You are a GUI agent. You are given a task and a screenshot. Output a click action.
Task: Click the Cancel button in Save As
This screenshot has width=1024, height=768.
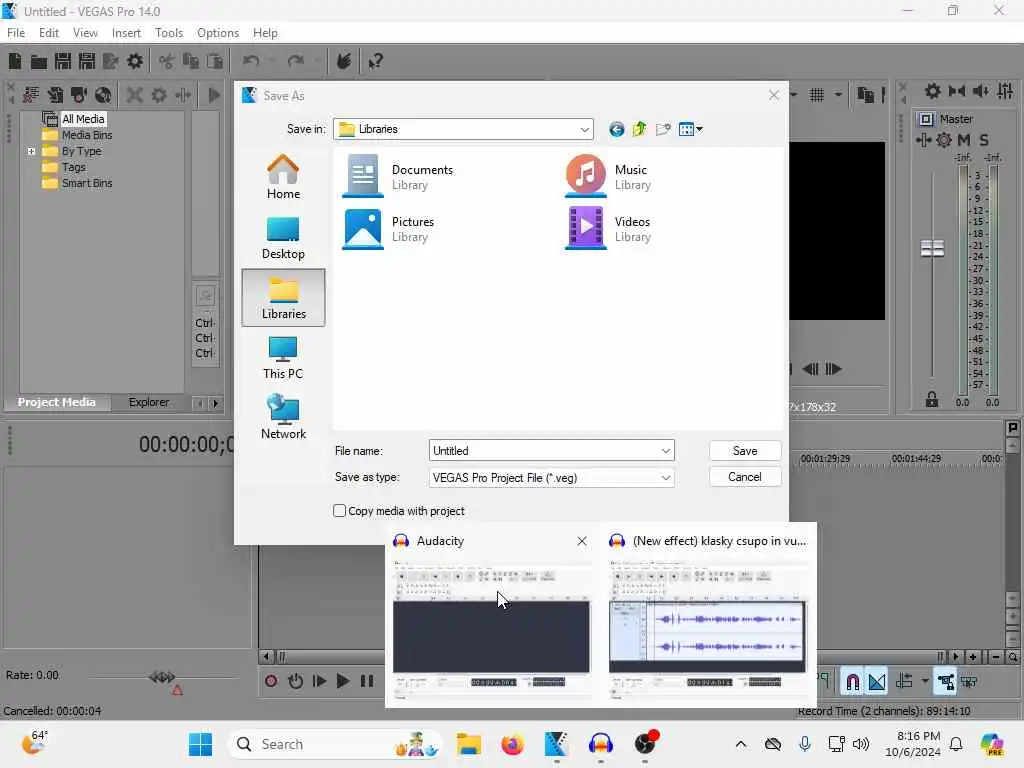pyautogui.click(x=745, y=477)
